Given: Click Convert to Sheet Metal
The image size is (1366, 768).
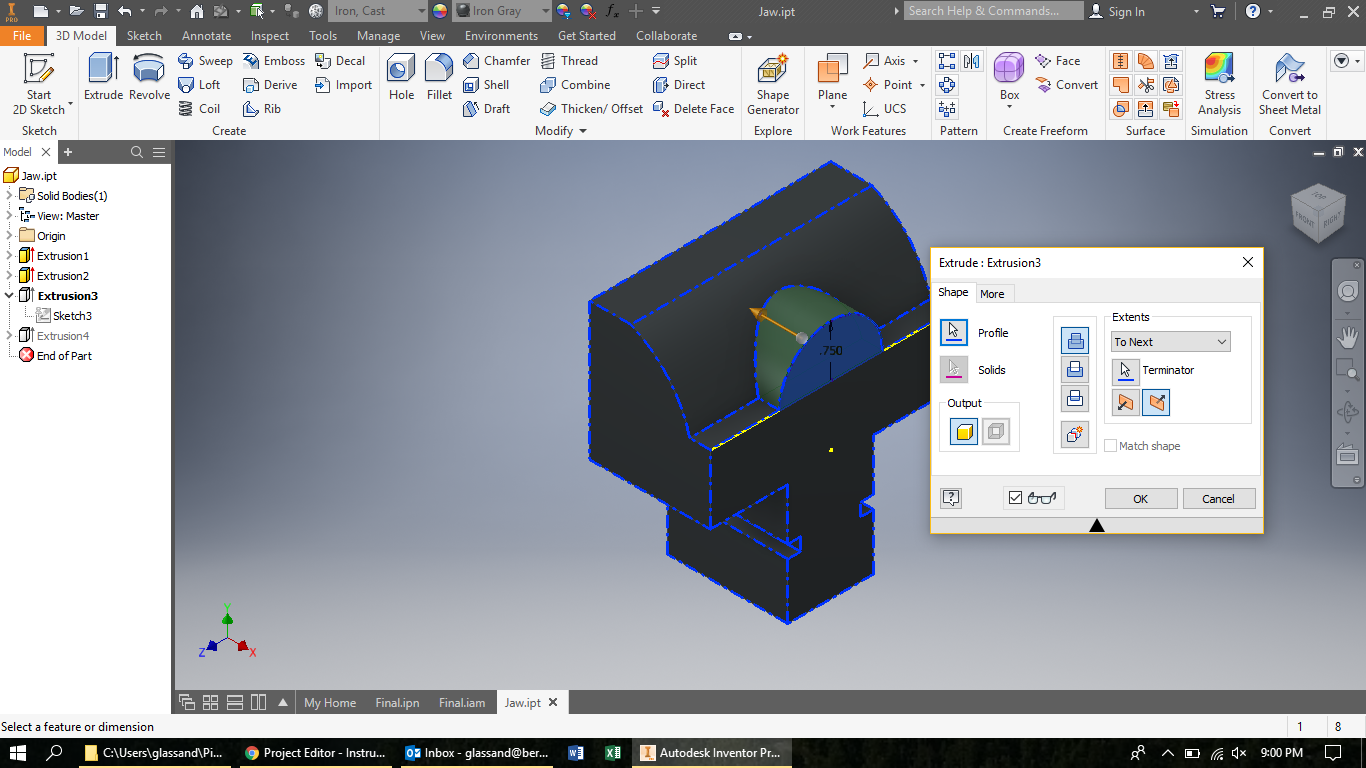Looking at the screenshot, I should pos(1290,84).
